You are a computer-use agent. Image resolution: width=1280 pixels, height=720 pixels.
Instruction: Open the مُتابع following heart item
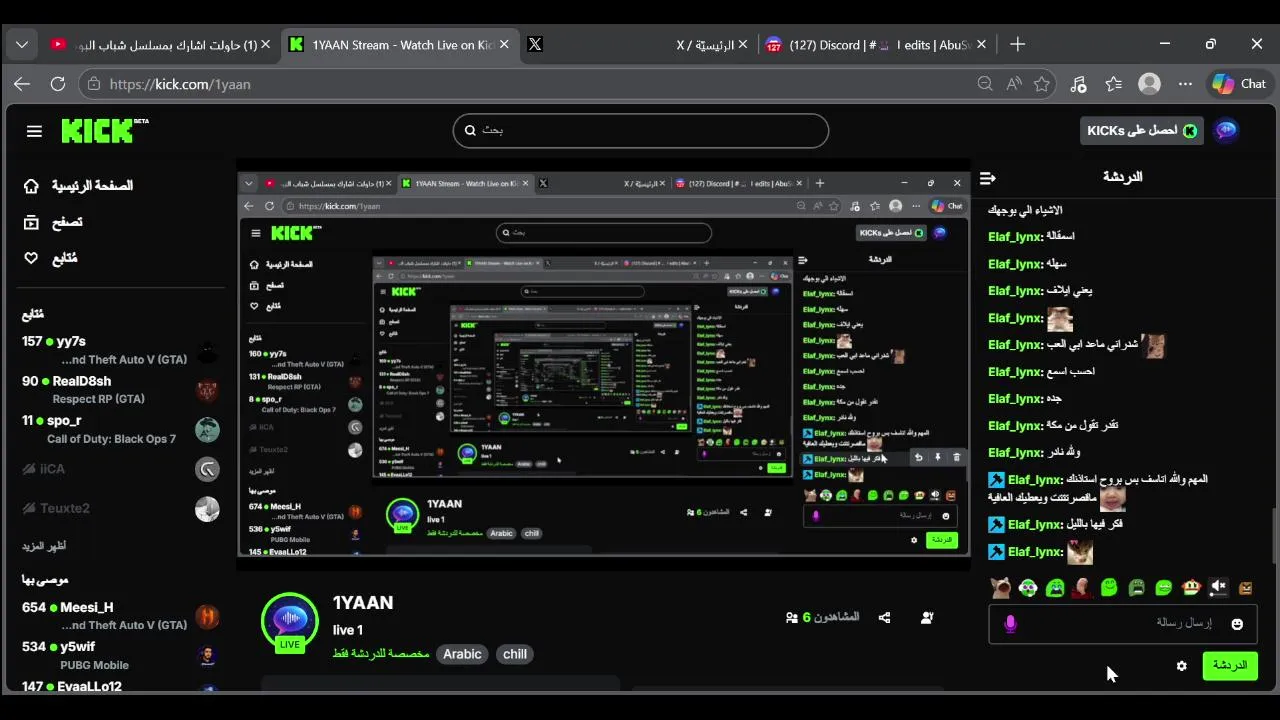coord(50,258)
